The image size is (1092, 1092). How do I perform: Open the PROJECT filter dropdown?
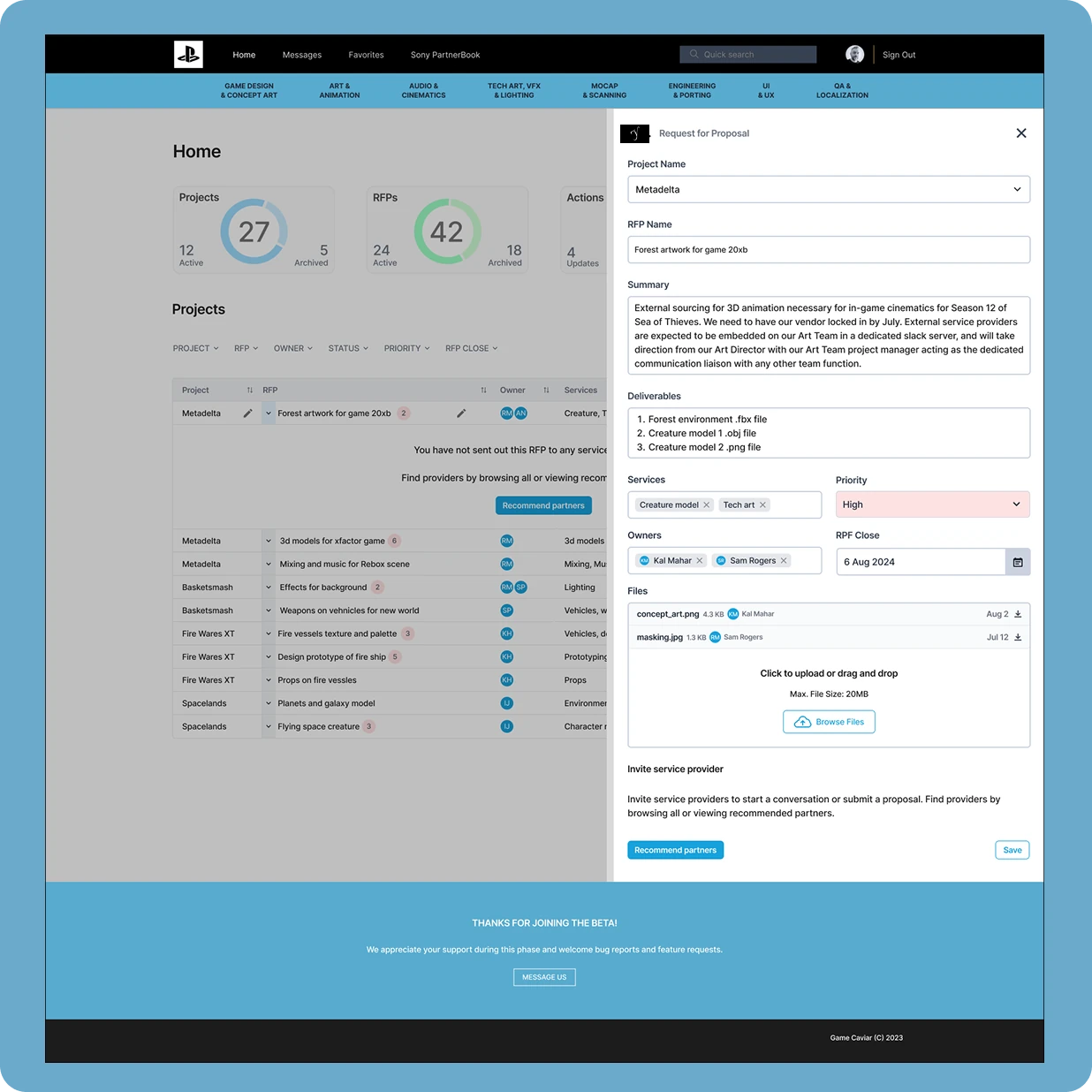(x=196, y=348)
